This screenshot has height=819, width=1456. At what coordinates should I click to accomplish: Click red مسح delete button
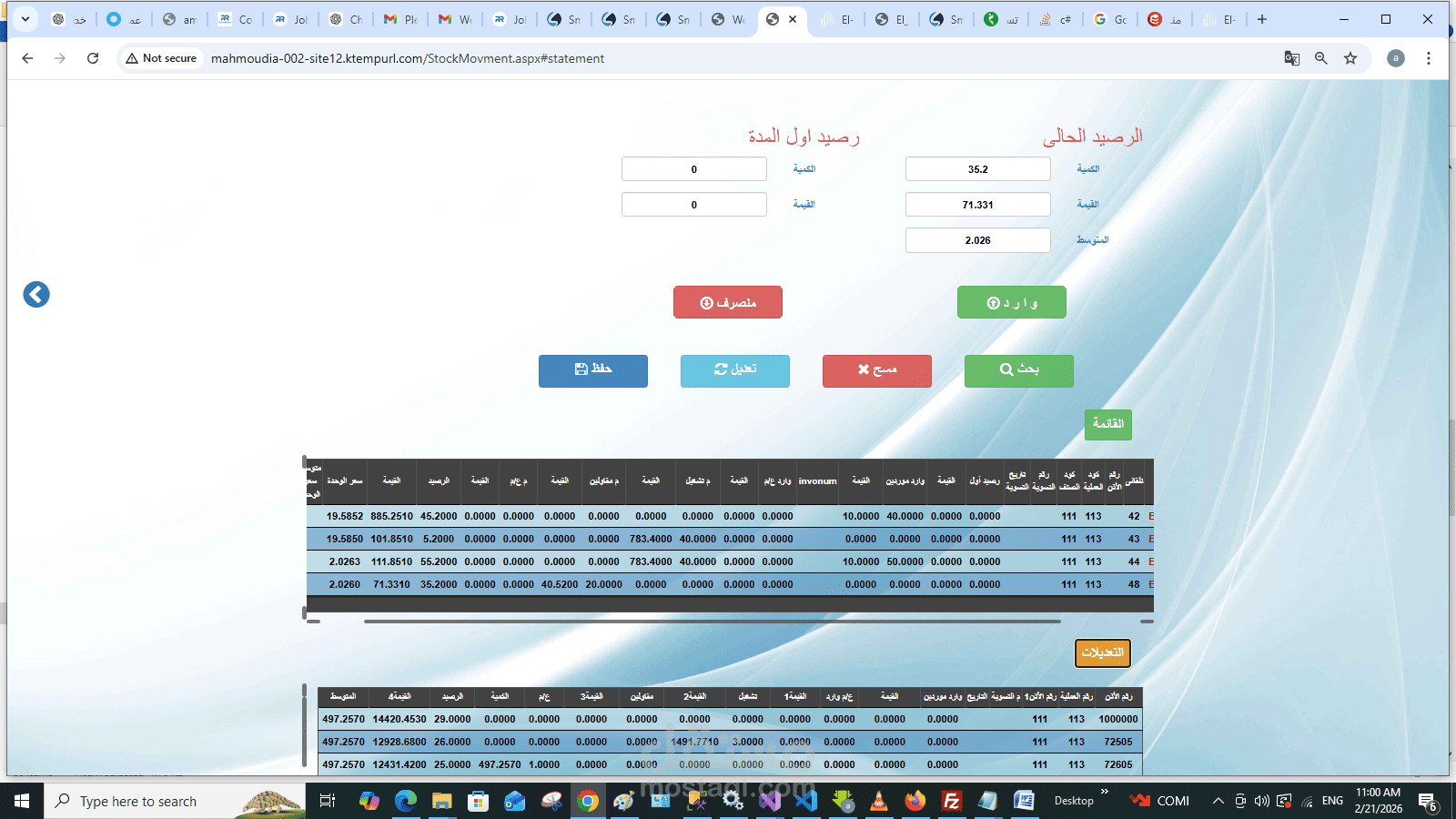877,370
